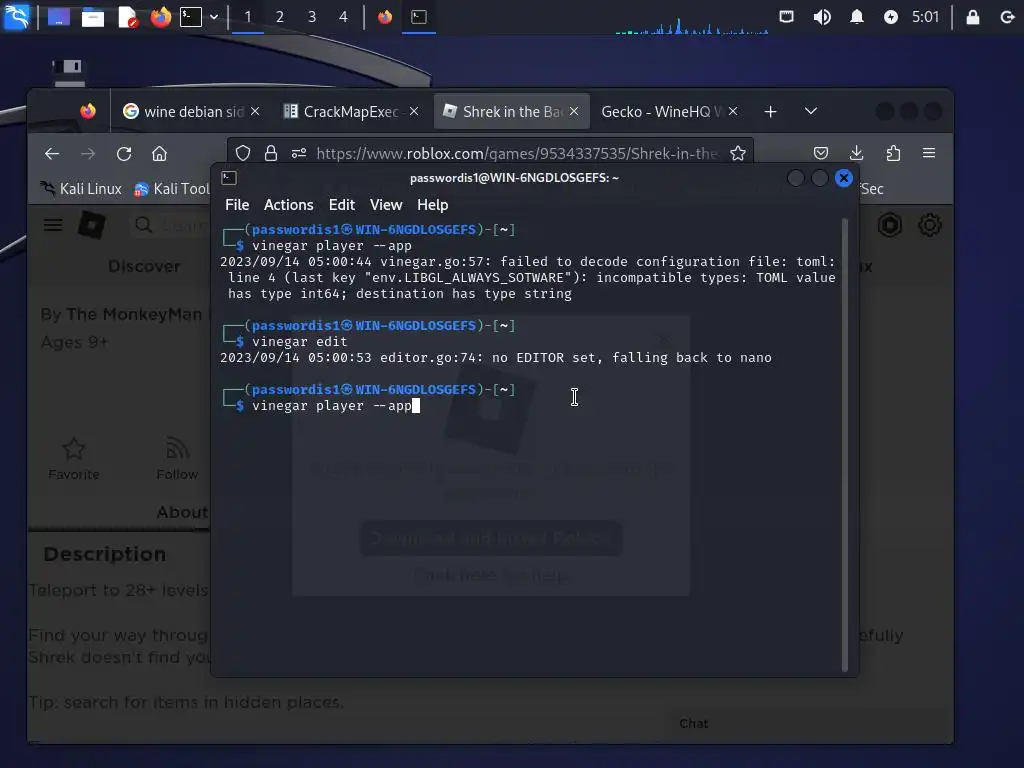
Task: Open the Firefox extensions menu
Action: pos(893,153)
